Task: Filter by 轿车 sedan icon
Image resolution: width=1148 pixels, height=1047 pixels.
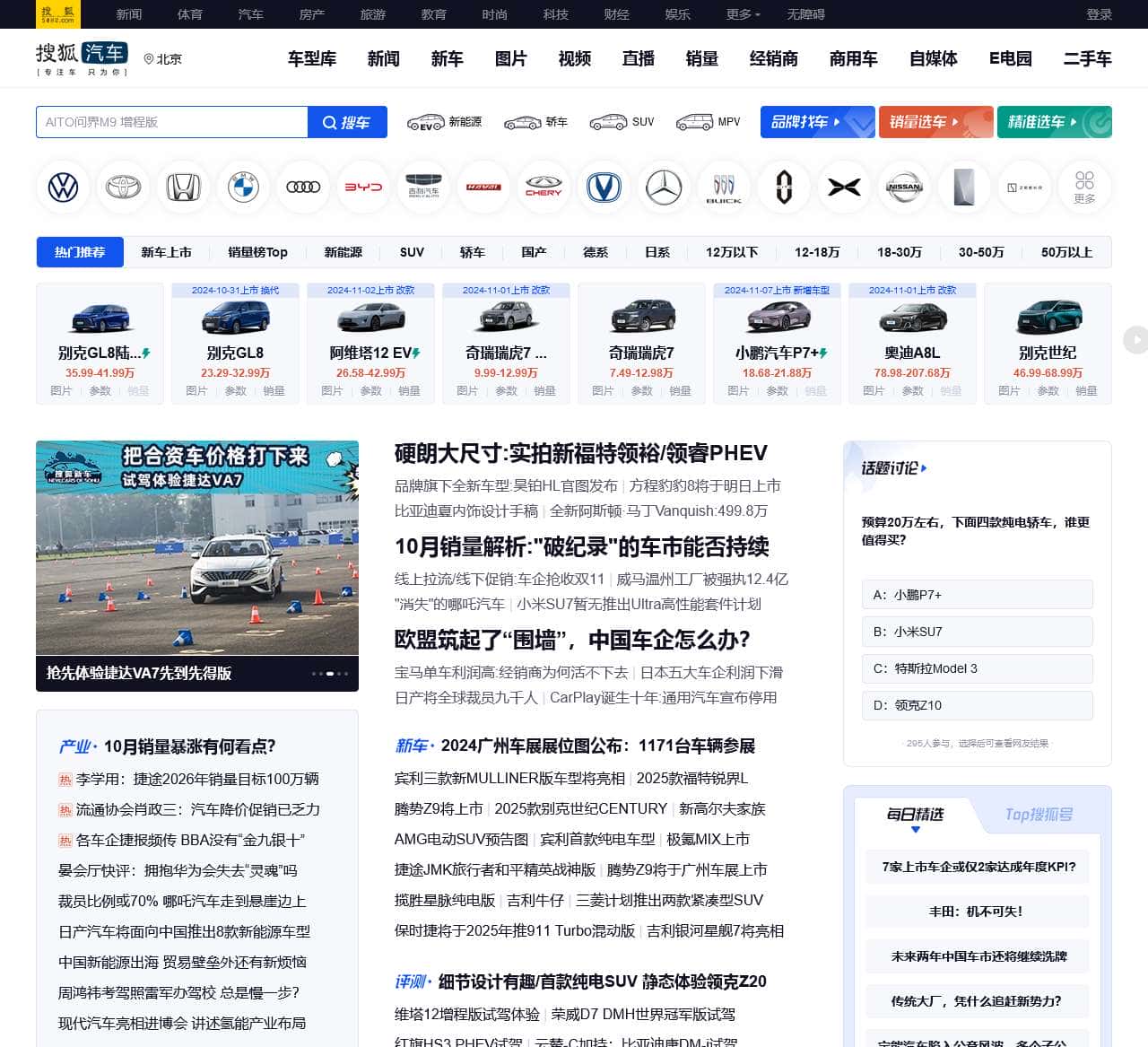Action: pos(535,122)
